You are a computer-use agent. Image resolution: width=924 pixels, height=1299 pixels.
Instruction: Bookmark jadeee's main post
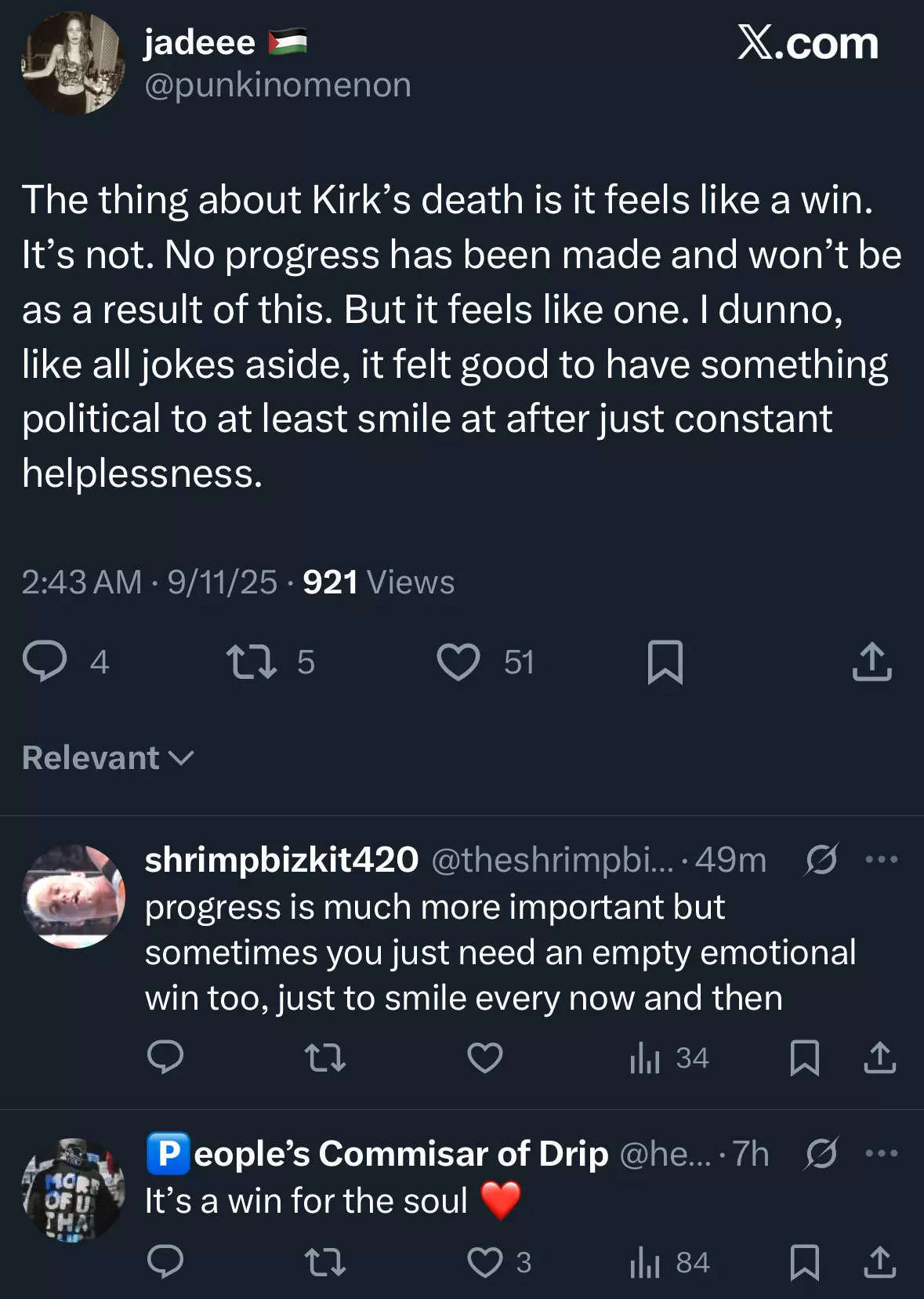click(665, 662)
